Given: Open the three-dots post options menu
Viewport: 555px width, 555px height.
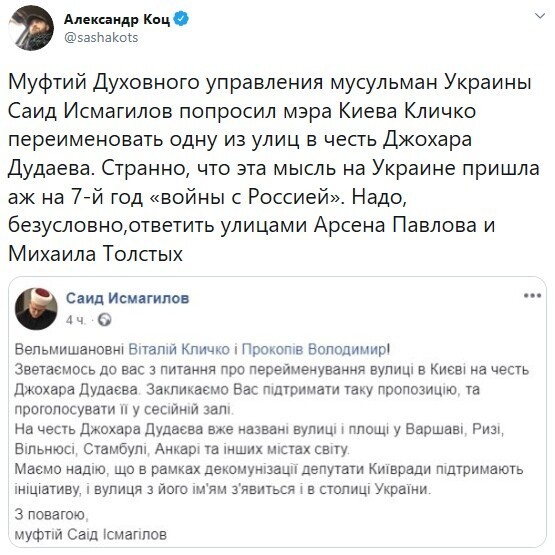Looking at the screenshot, I should (532, 296).
